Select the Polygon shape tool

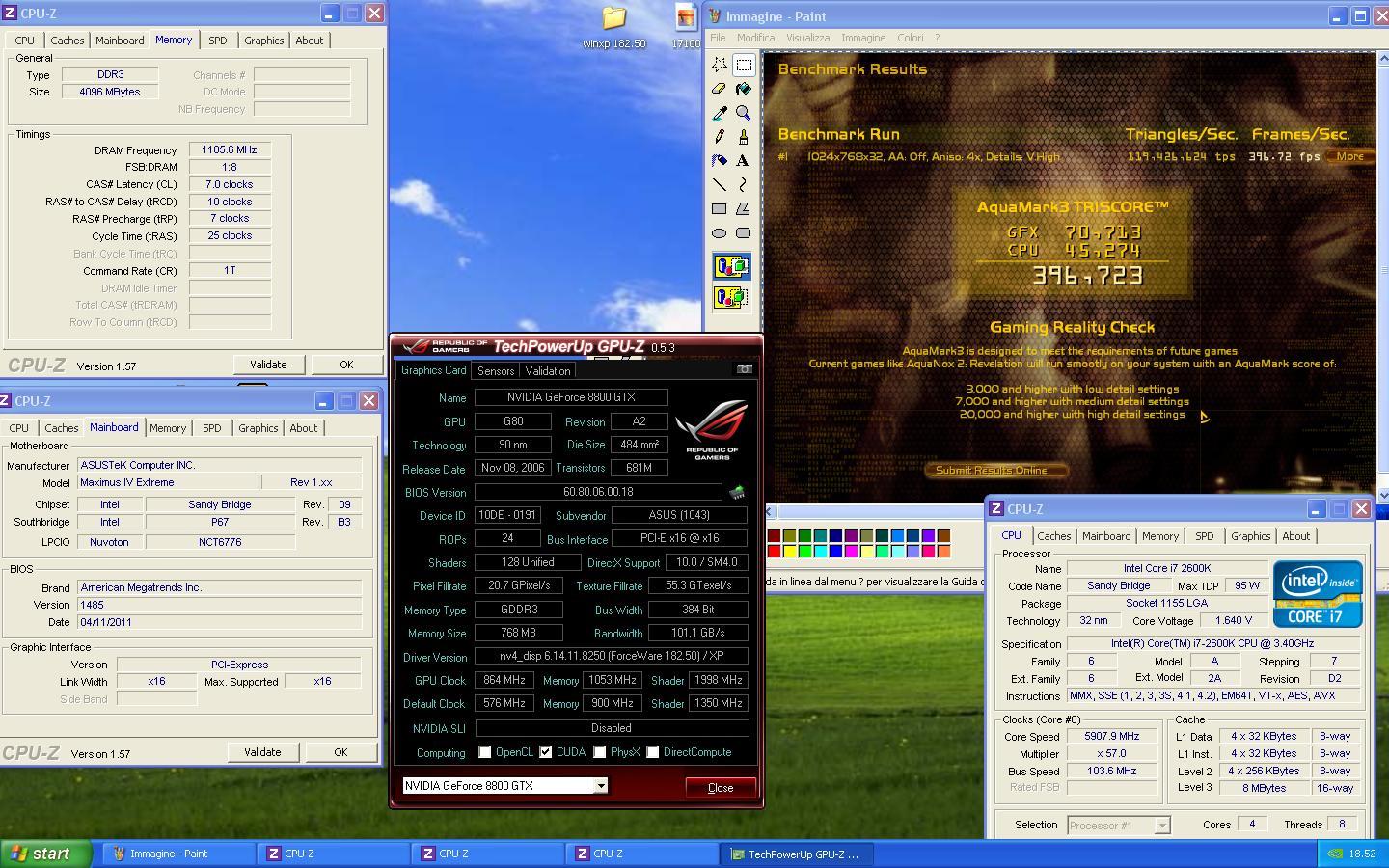point(744,208)
